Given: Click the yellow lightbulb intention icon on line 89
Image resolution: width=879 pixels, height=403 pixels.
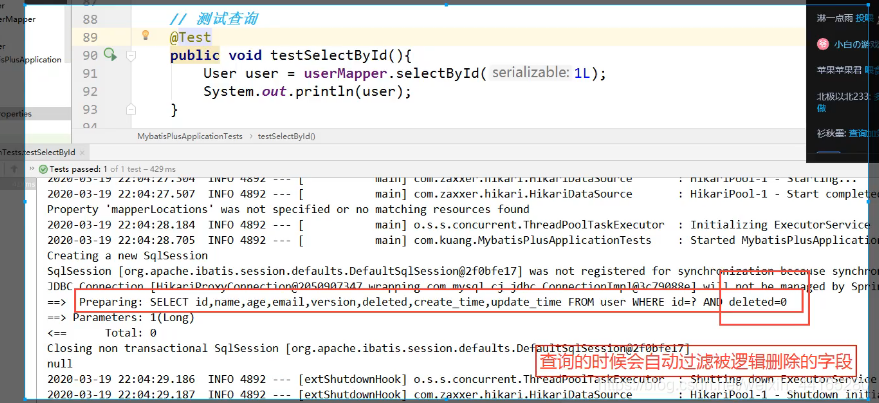Looking at the screenshot, I should click(145, 35).
